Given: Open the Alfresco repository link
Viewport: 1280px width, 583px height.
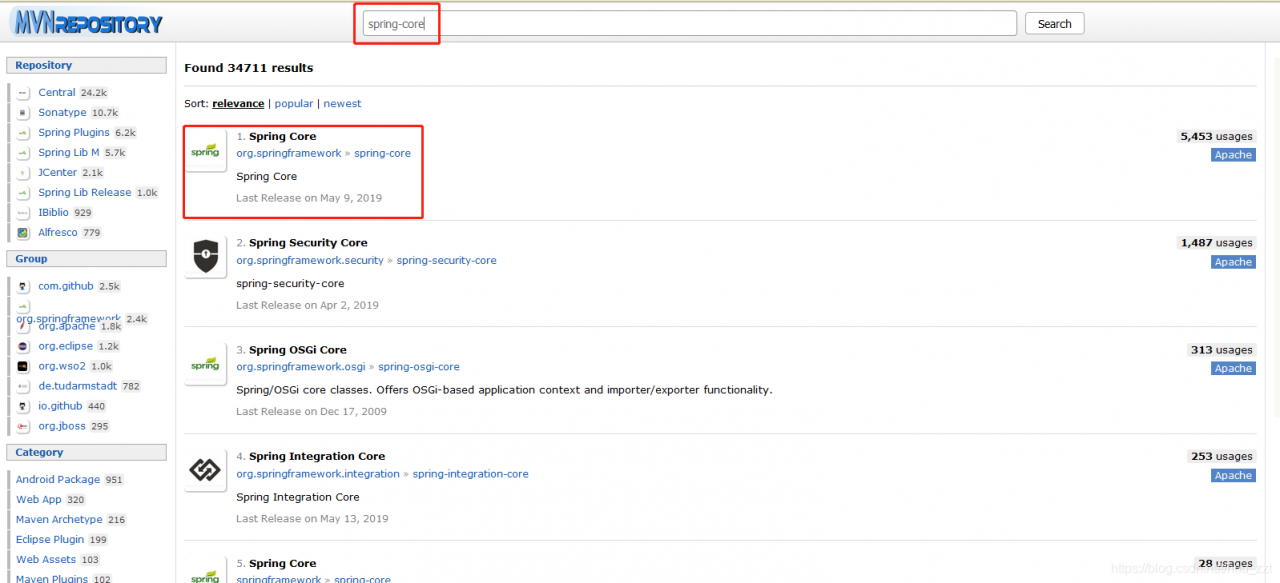Looking at the screenshot, I should click(x=58, y=233).
